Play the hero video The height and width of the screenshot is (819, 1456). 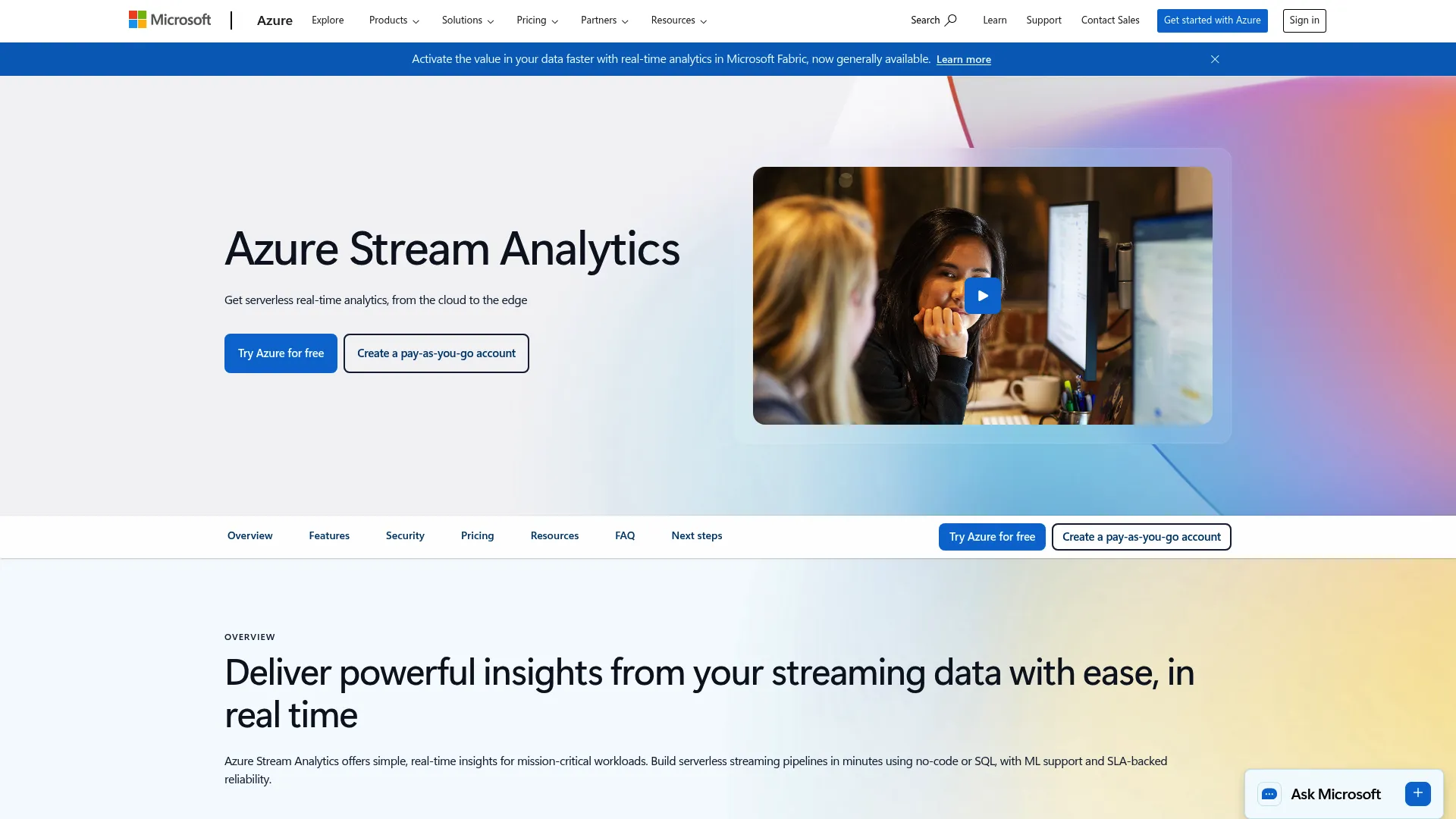[x=983, y=296]
